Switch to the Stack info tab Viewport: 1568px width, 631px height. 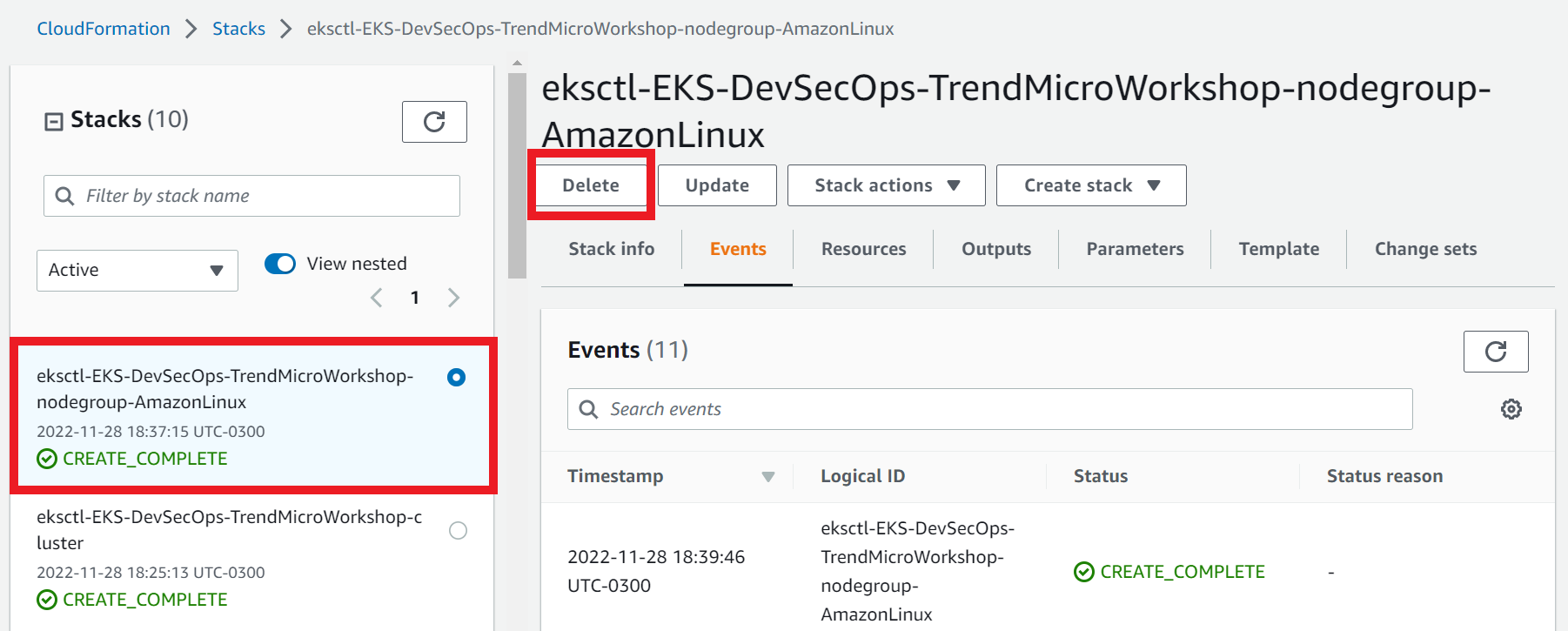point(612,249)
